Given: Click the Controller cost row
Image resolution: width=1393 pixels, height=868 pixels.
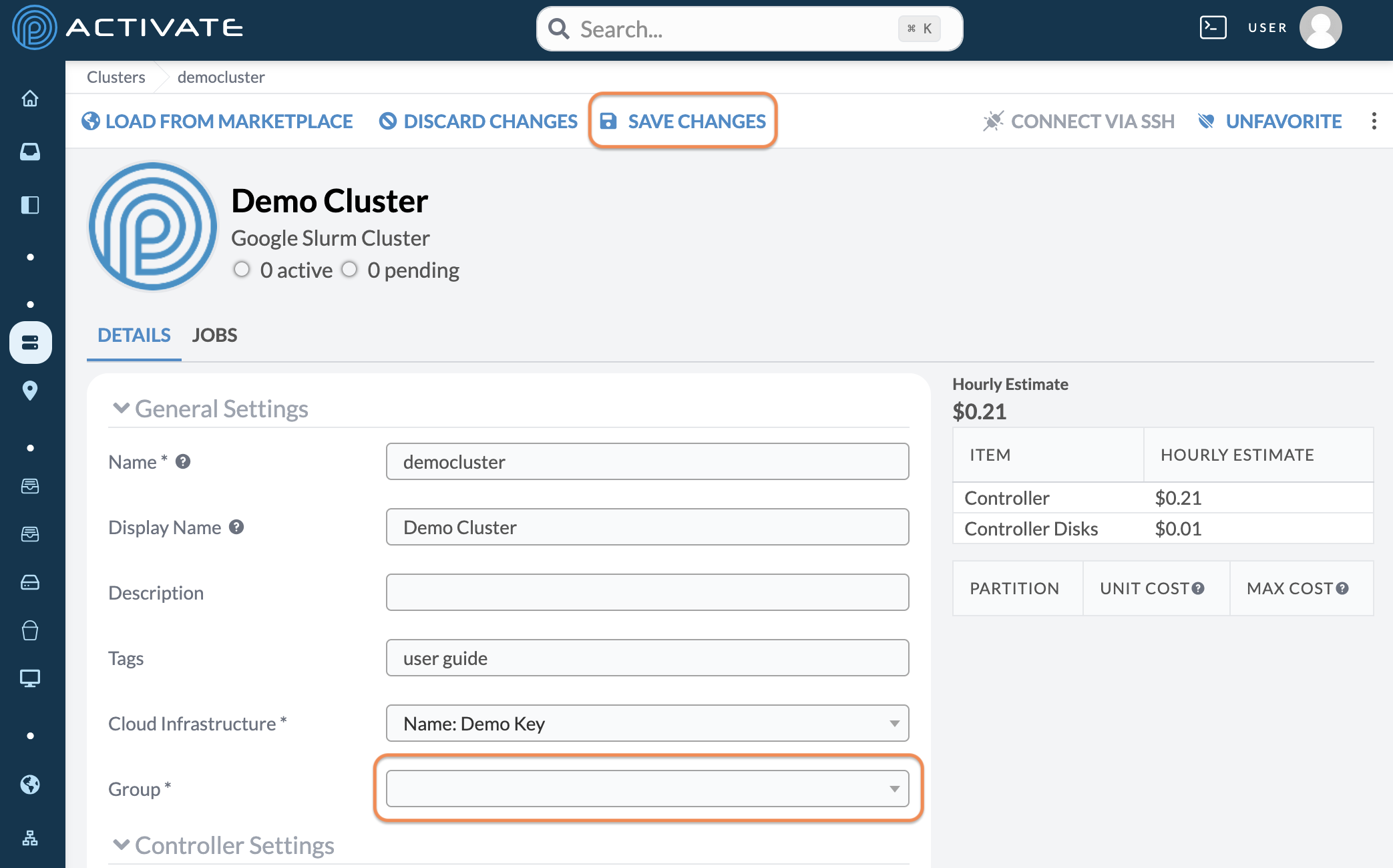Looking at the screenshot, I should coord(1163,497).
